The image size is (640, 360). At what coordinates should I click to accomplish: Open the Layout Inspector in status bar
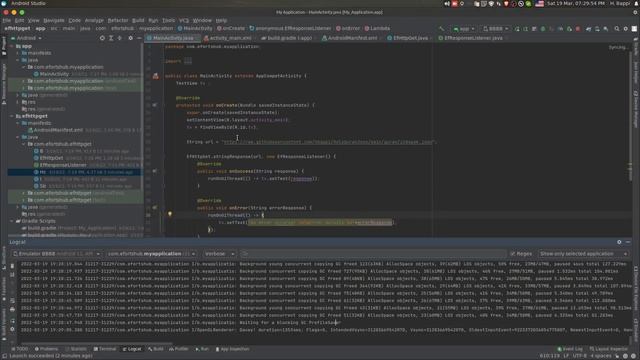click(609, 349)
